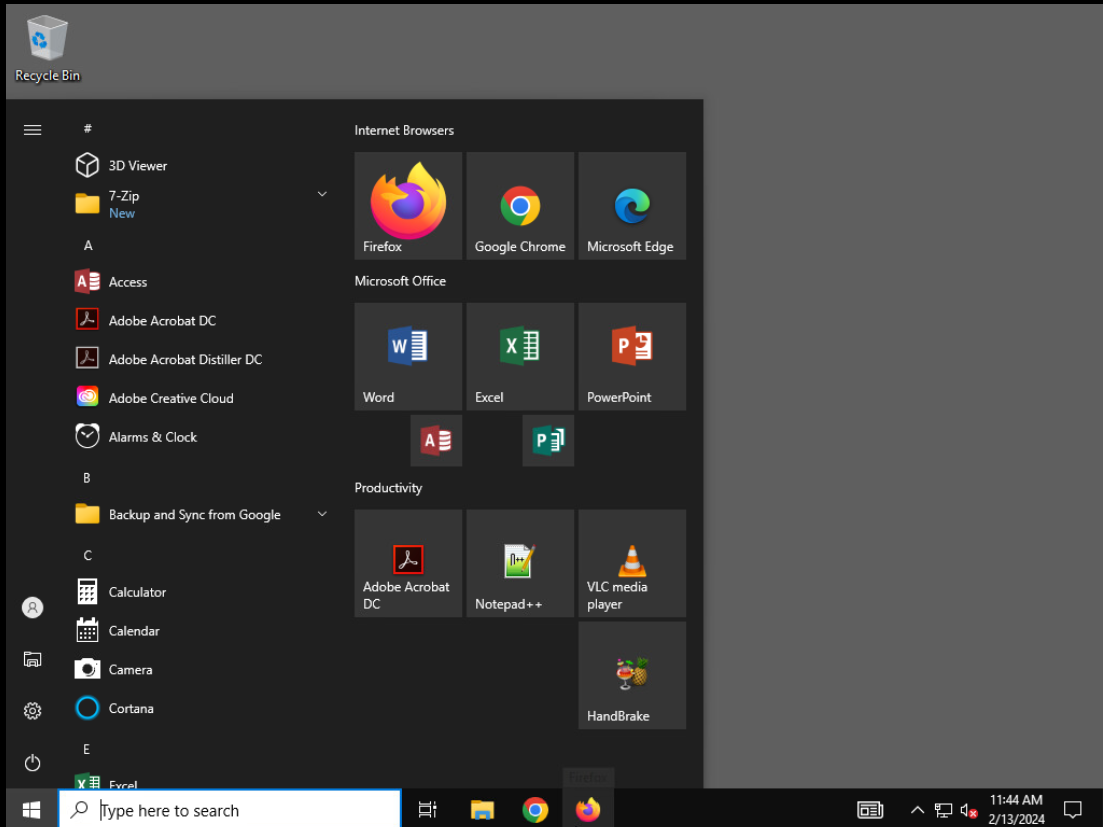Open the Calendar app
The image size is (1103, 827).
click(x=200, y=631)
